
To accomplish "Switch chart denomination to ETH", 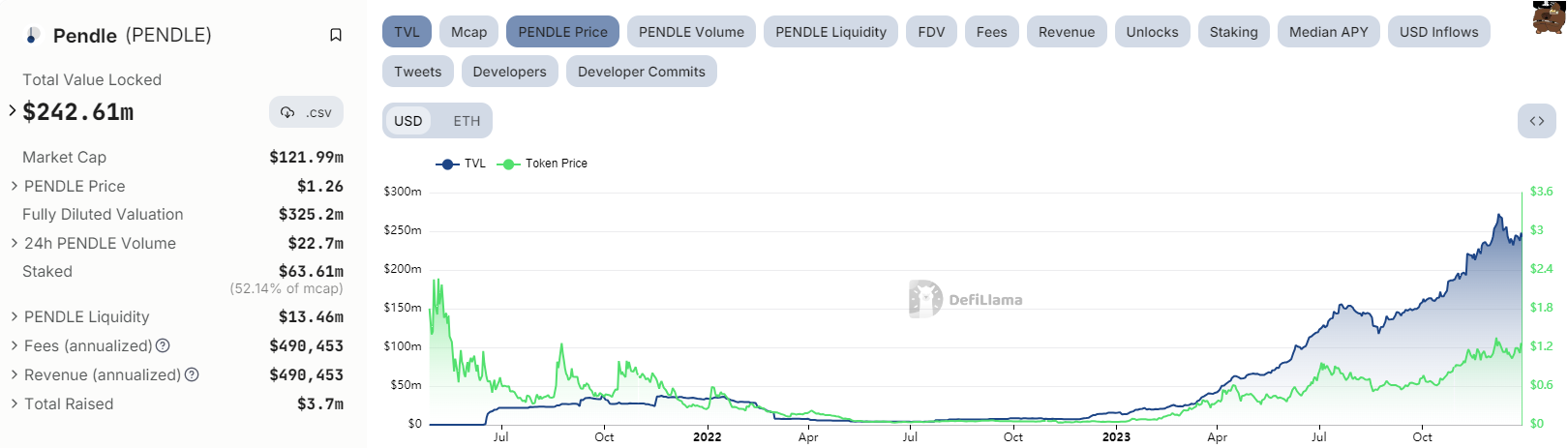I will [467, 121].
